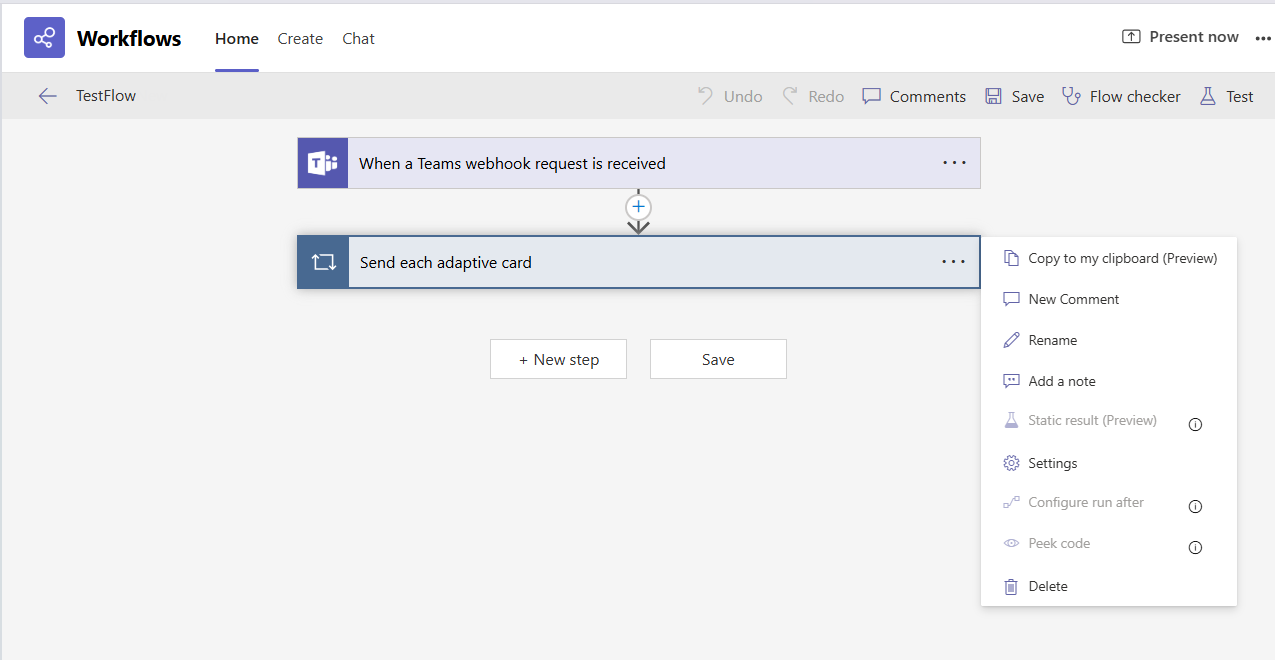Image resolution: width=1275 pixels, height=660 pixels.
Task: Click the Comments speech bubble icon
Action: click(872, 96)
